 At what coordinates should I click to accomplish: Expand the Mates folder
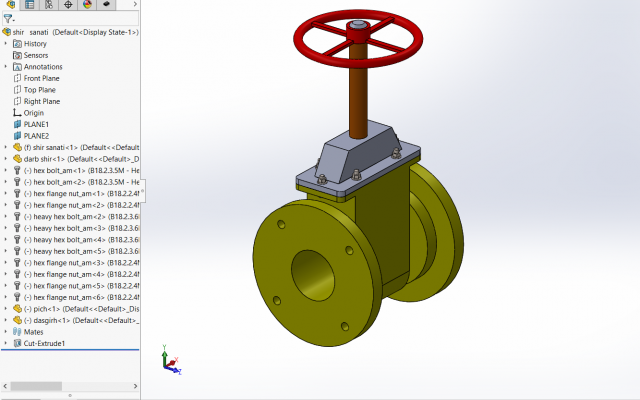[6, 331]
